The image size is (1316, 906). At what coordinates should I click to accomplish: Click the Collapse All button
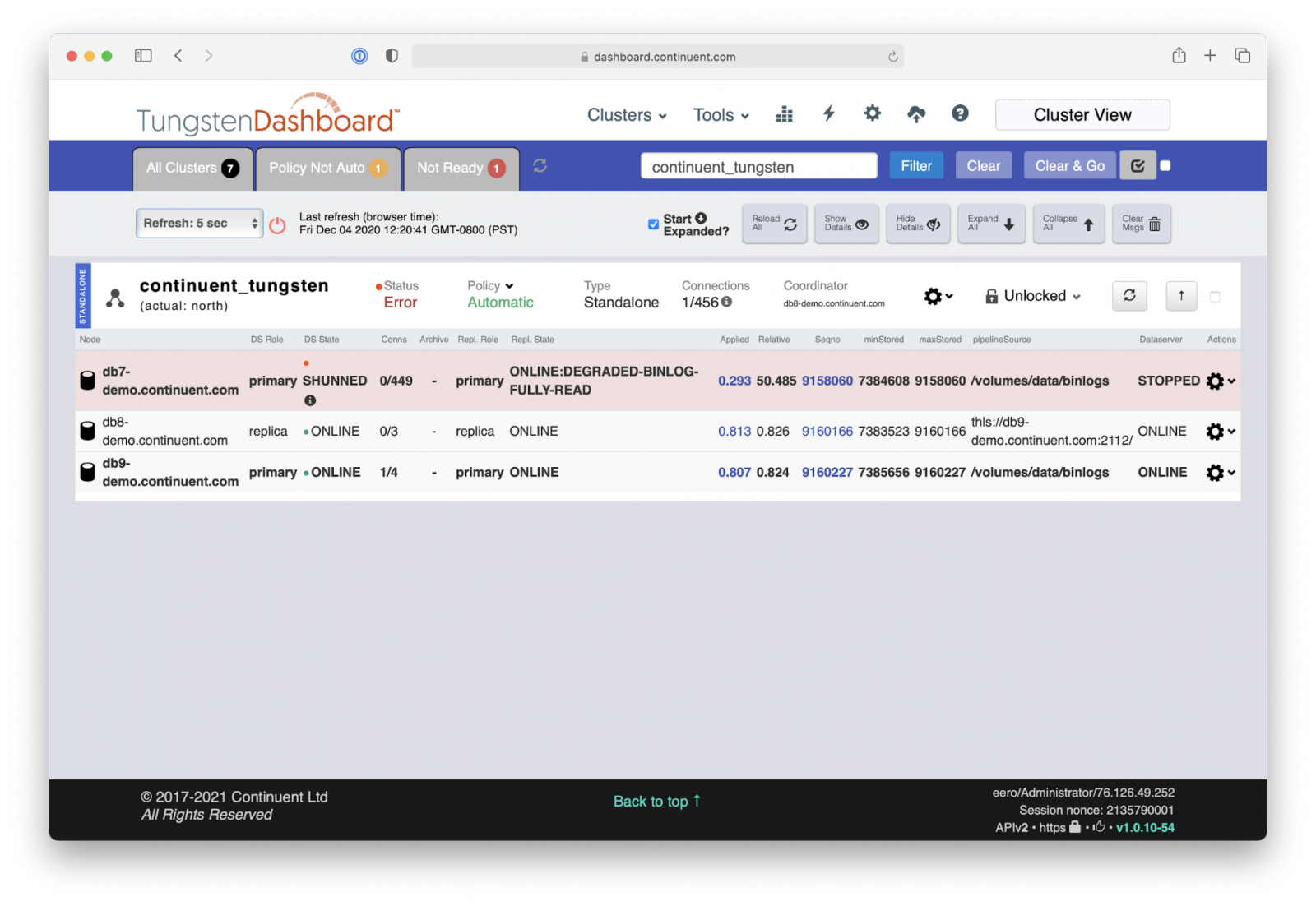[1068, 224]
